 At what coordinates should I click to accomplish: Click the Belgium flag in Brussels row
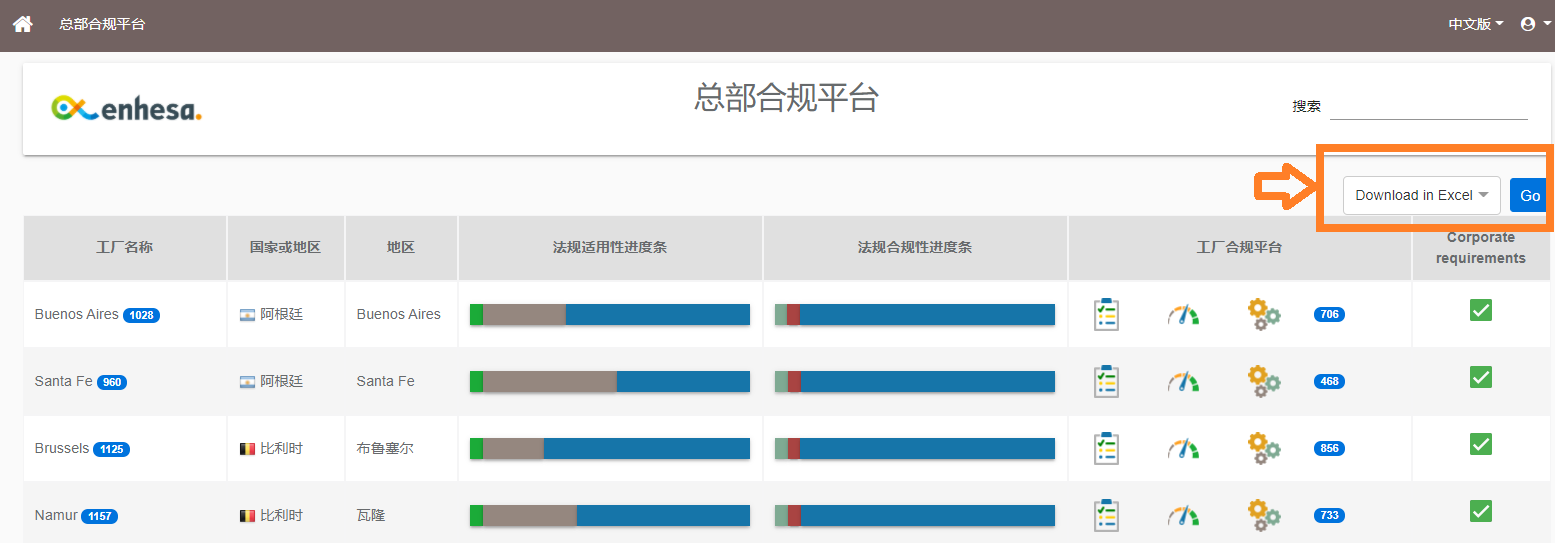coord(247,449)
